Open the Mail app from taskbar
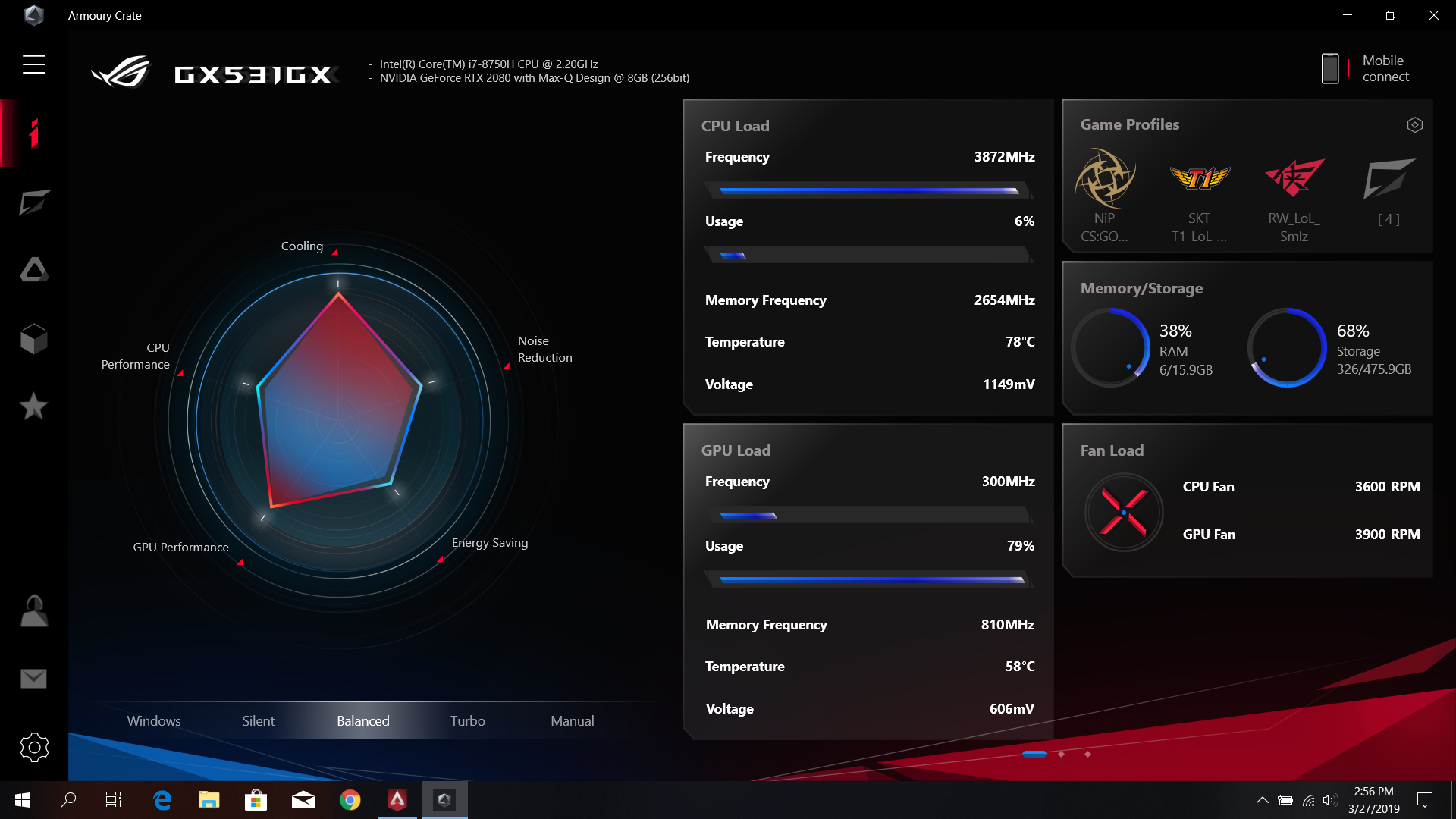Screen dimensions: 1456x819 pos(303,800)
